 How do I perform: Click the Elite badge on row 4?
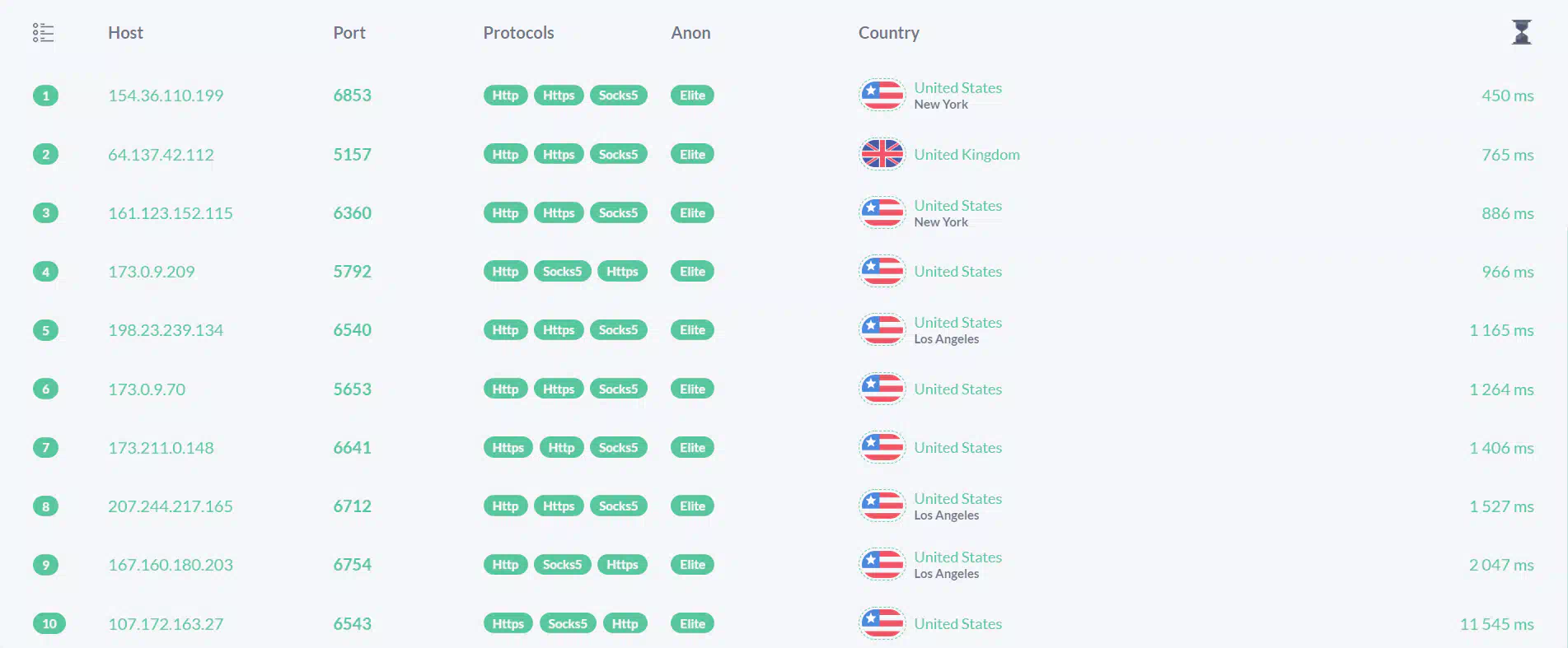[692, 272]
